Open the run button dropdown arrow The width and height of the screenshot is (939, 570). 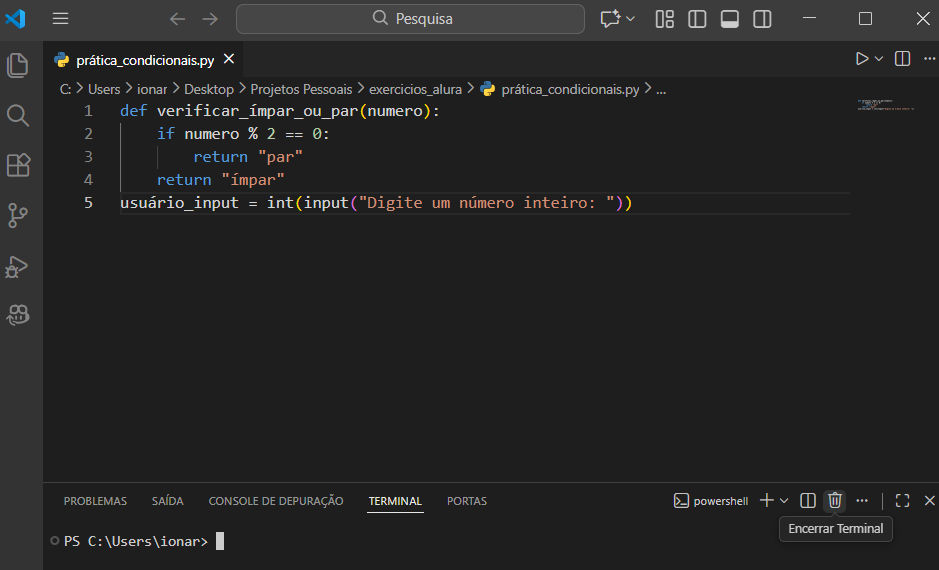coord(879,59)
